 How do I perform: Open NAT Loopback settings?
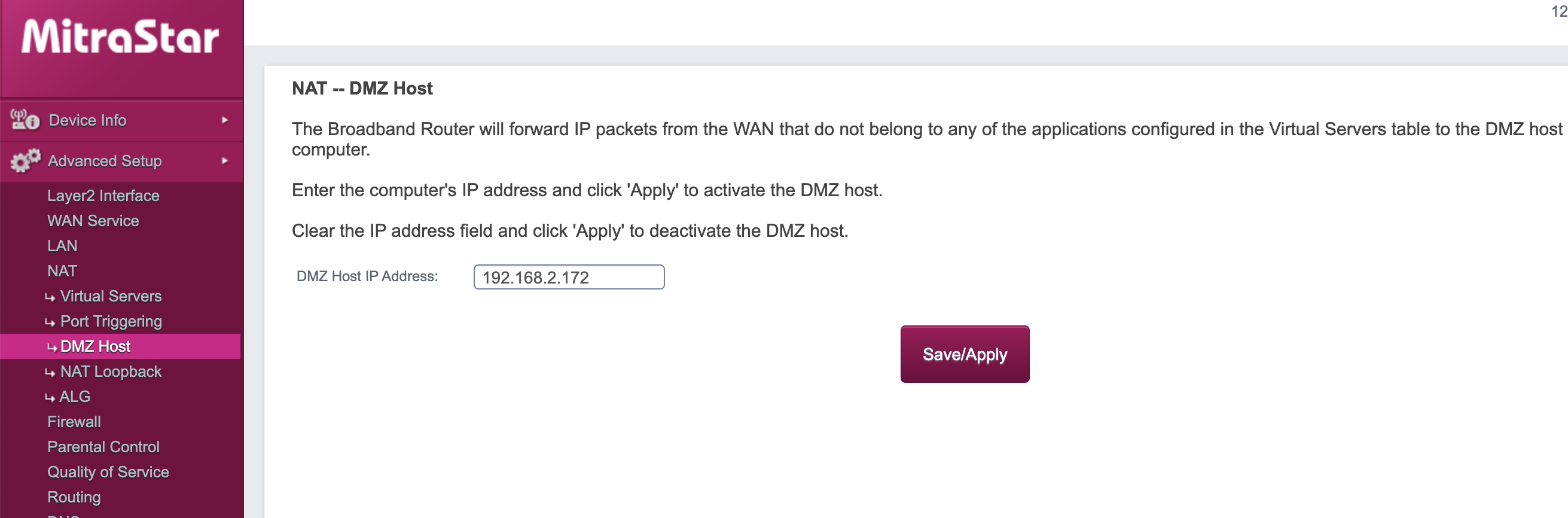[x=111, y=371]
